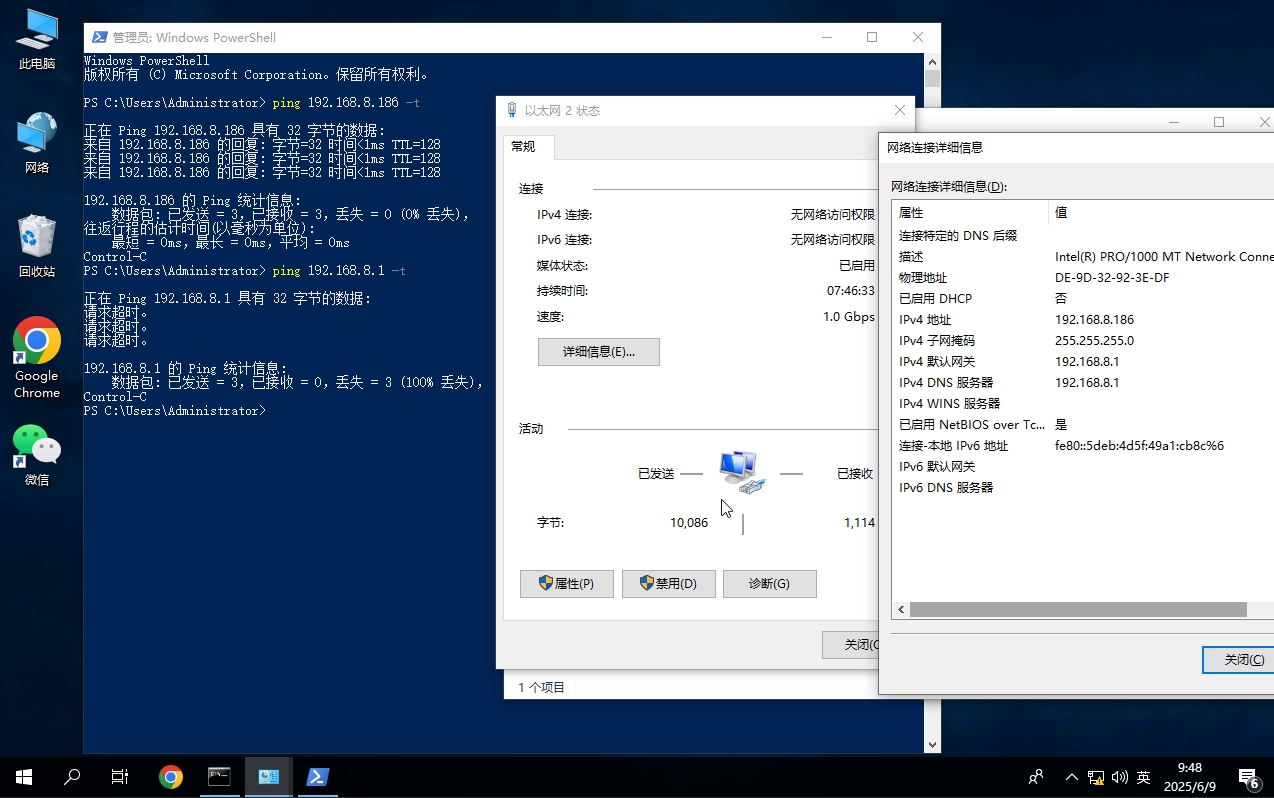The width and height of the screenshot is (1274, 798).
Task: Open the 网络 desktop icon
Action: [37, 143]
